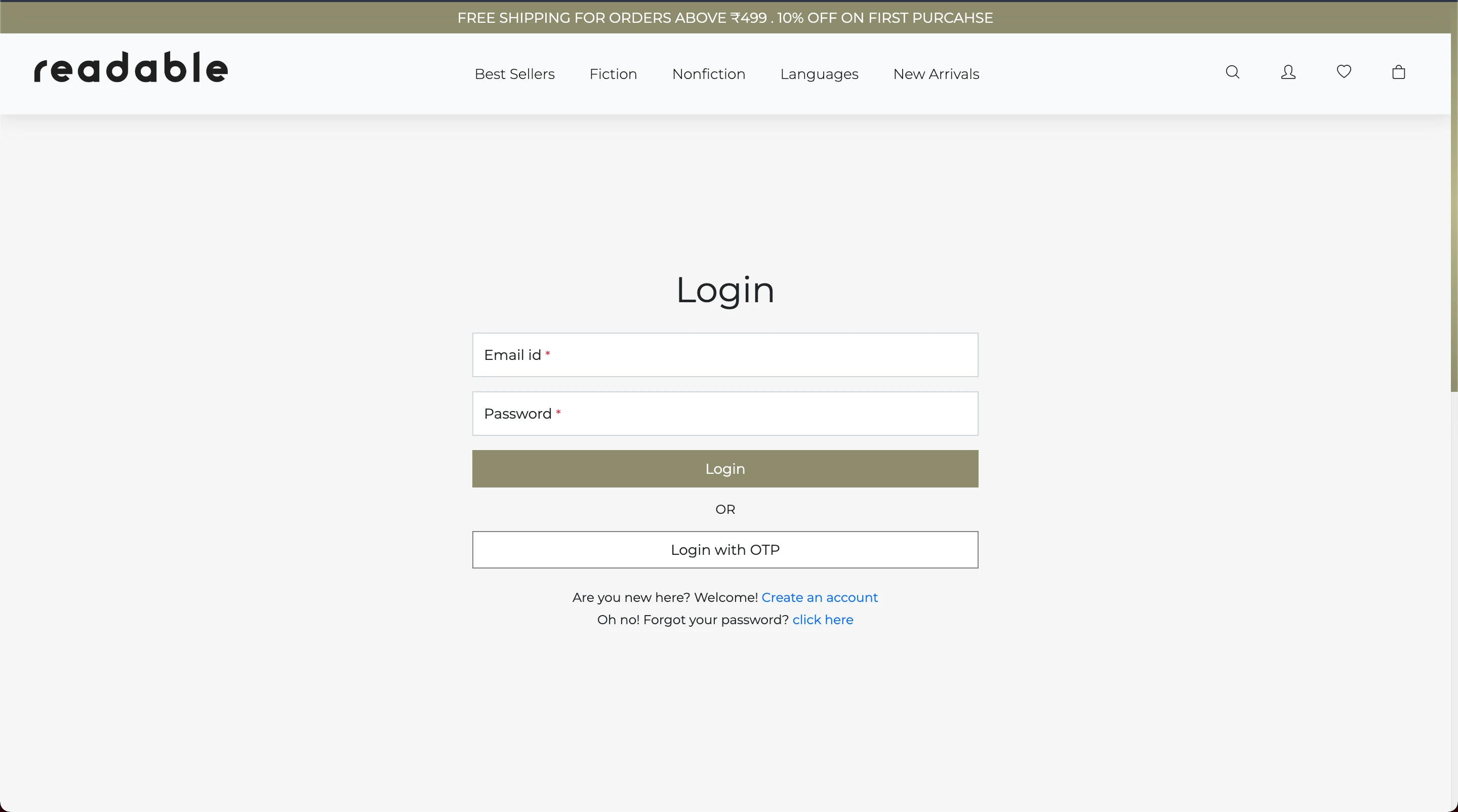The width and height of the screenshot is (1458, 812).
Task: Open the New Arrivals menu
Action: click(x=936, y=74)
